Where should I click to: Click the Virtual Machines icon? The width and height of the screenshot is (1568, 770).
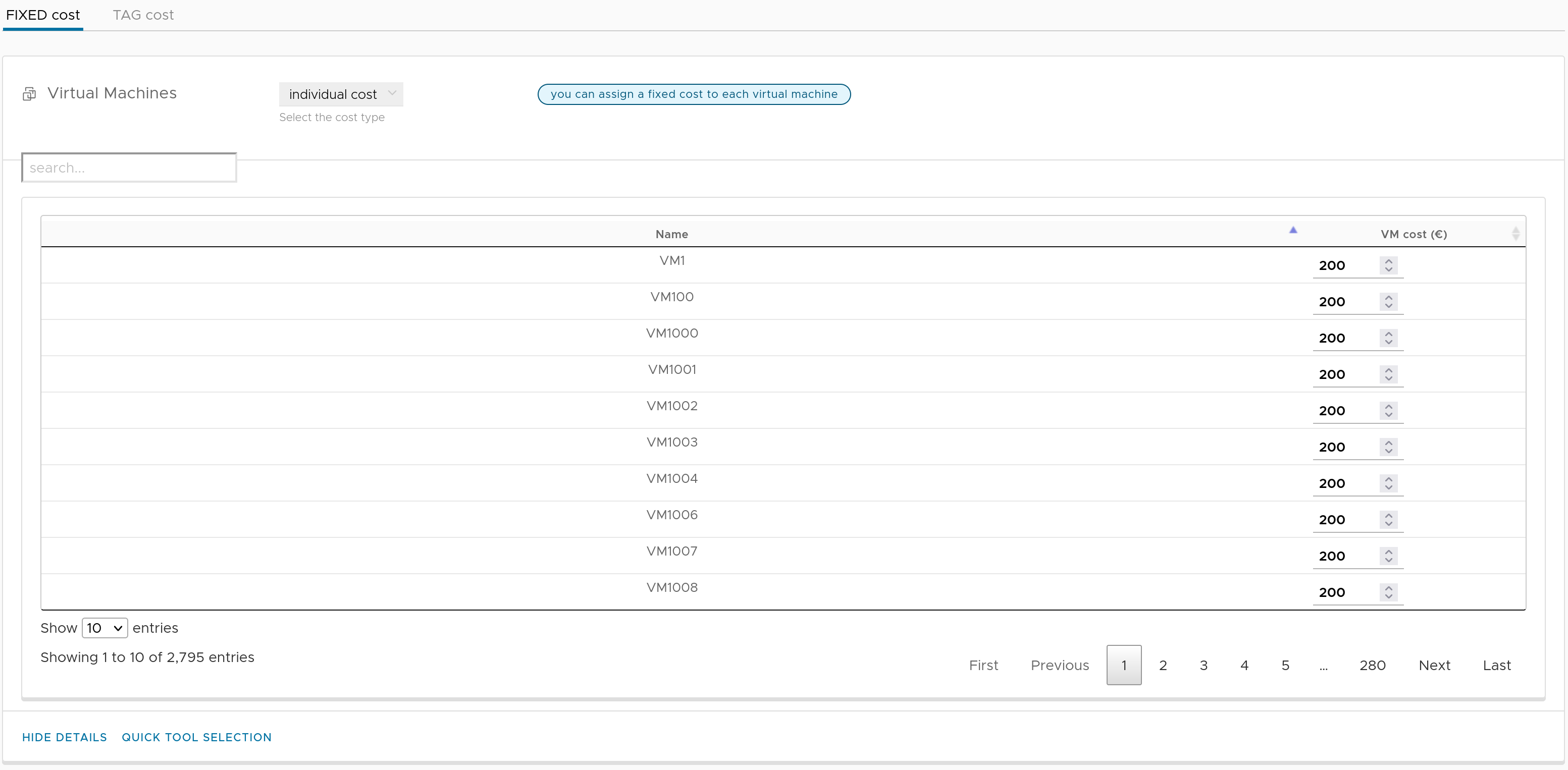click(29, 94)
